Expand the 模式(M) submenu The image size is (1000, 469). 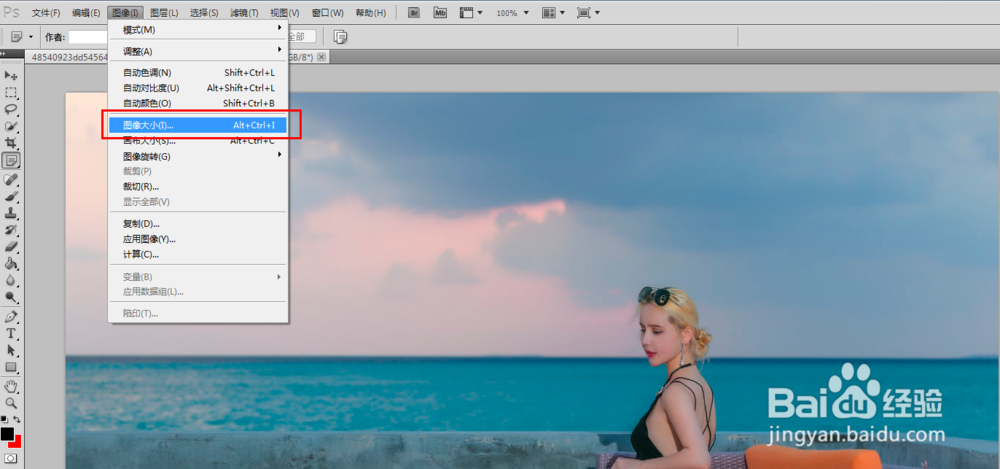198,29
